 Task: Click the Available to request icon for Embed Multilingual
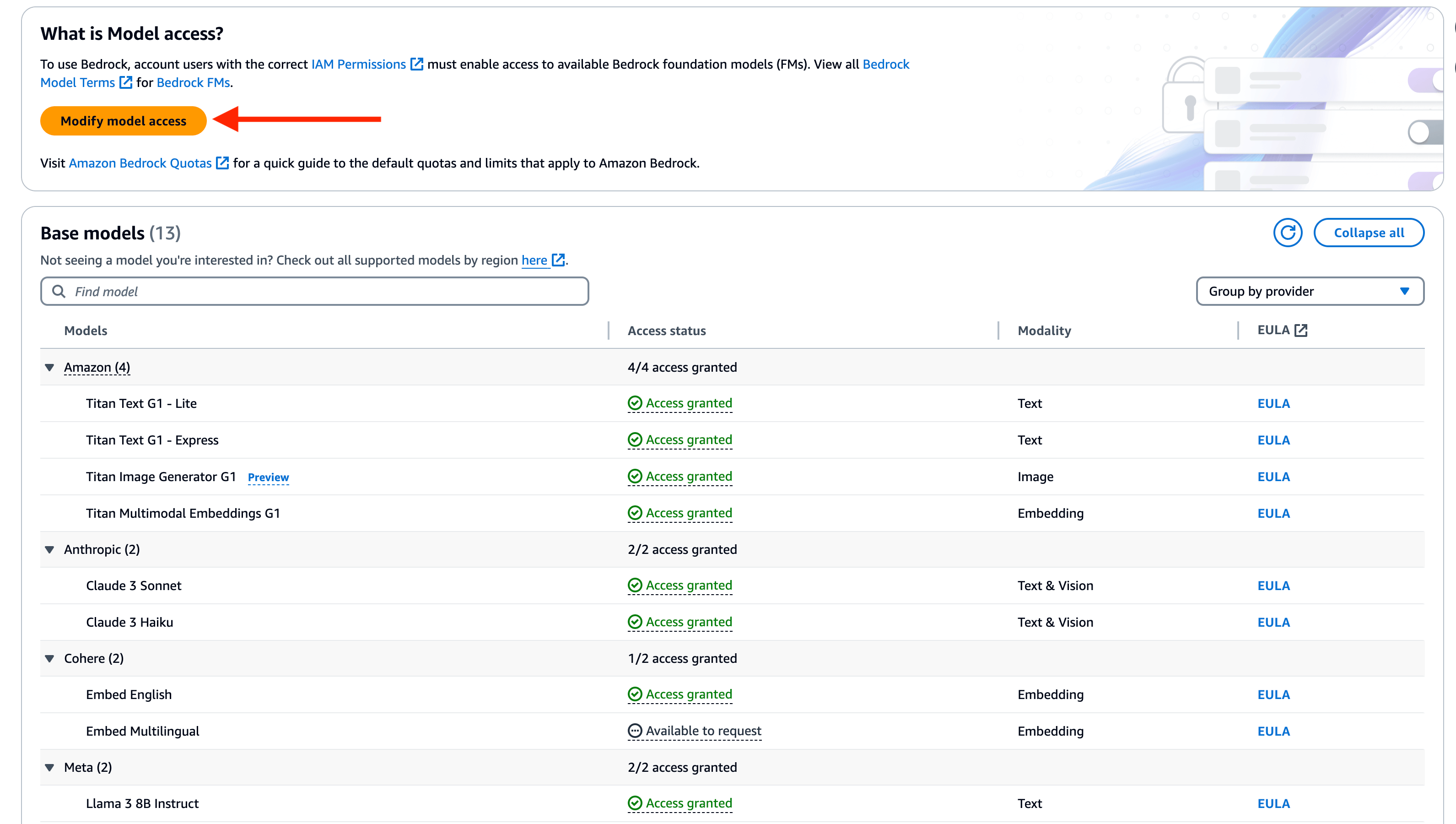(x=635, y=731)
